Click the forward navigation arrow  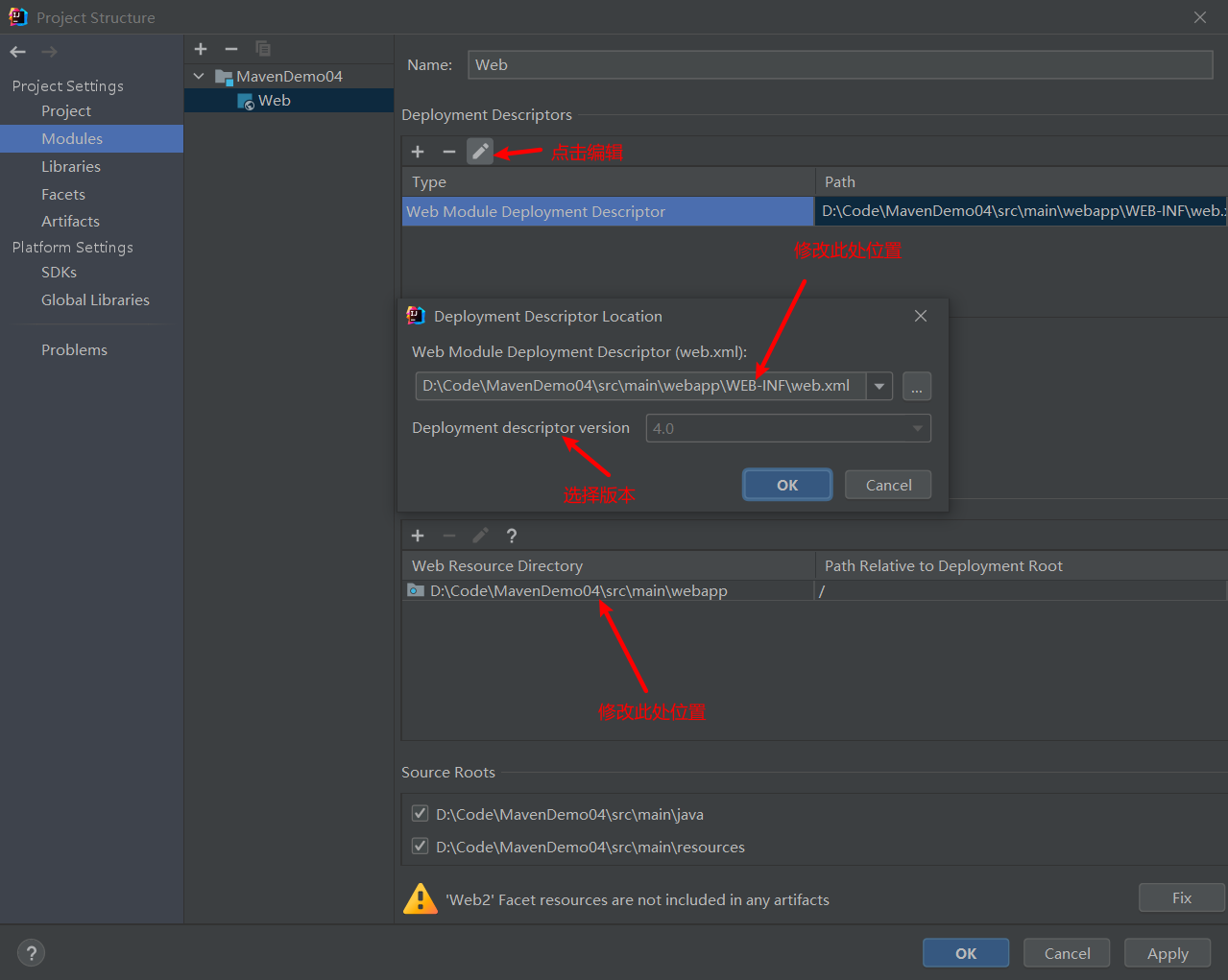tap(49, 52)
